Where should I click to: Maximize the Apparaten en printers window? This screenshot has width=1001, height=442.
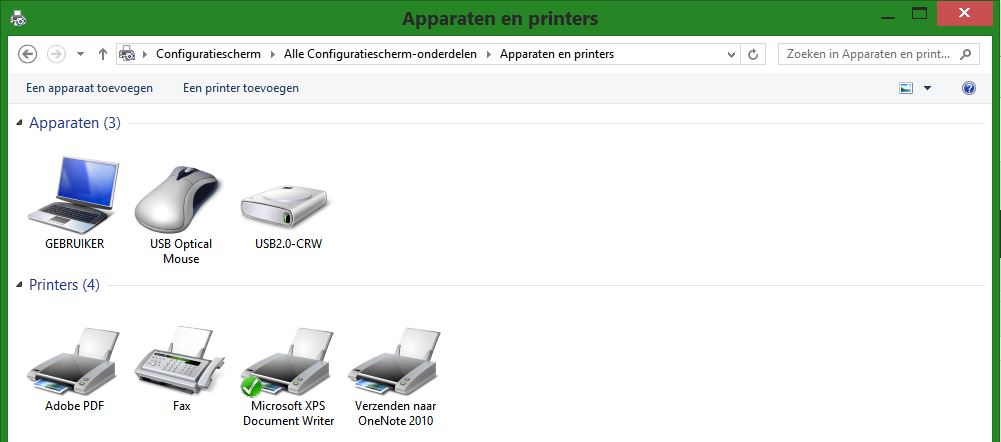tap(919, 14)
